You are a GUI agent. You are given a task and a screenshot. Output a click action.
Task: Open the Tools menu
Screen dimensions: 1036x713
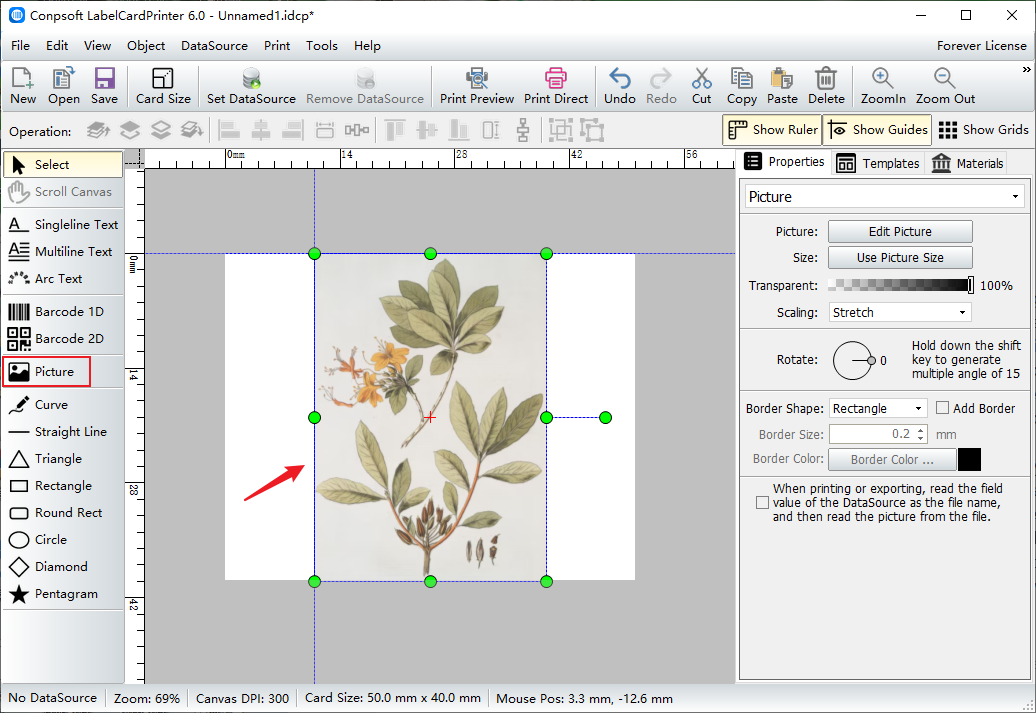click(322, 46)
